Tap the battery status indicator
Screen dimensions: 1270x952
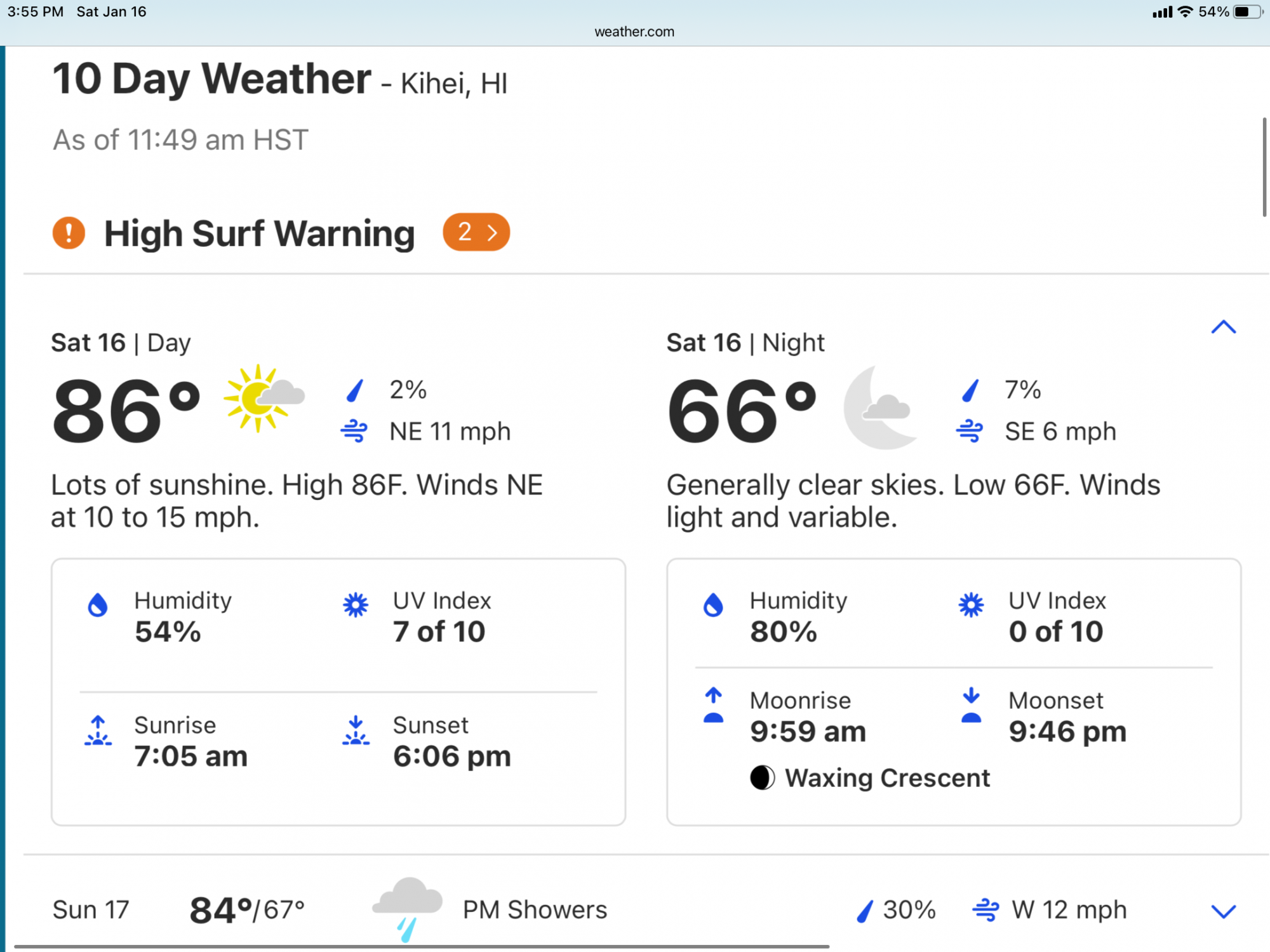click(x=1248, y=12)
